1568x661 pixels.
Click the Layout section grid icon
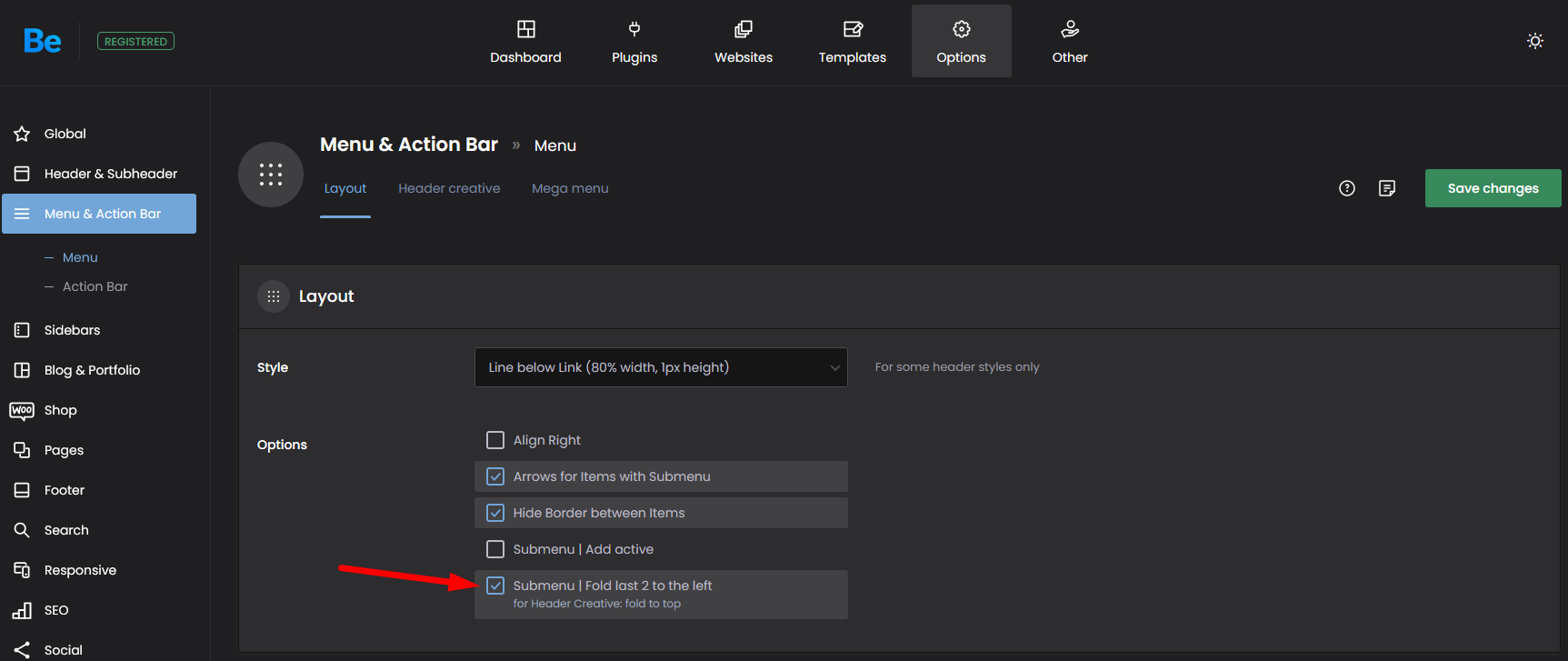coord(274,296)
